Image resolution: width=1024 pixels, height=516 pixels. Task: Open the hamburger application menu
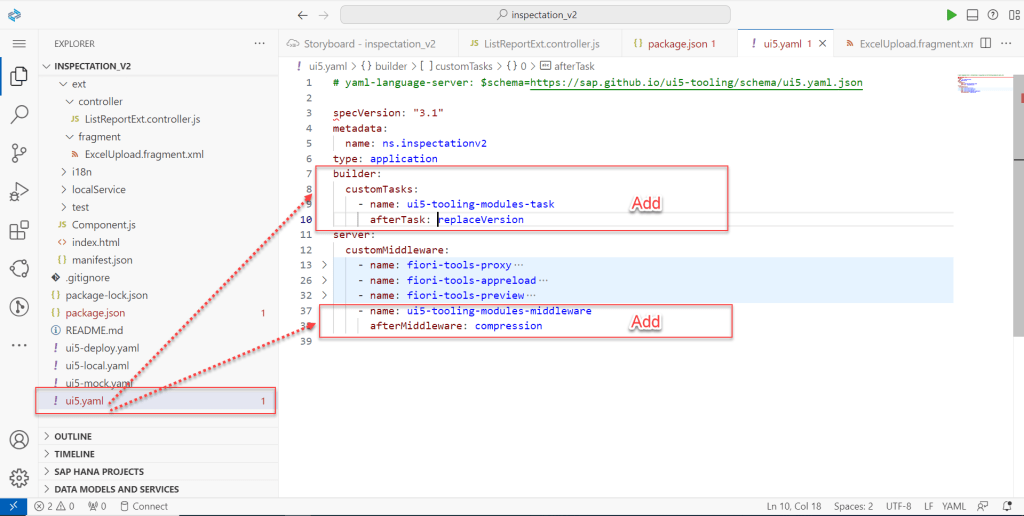18,44
